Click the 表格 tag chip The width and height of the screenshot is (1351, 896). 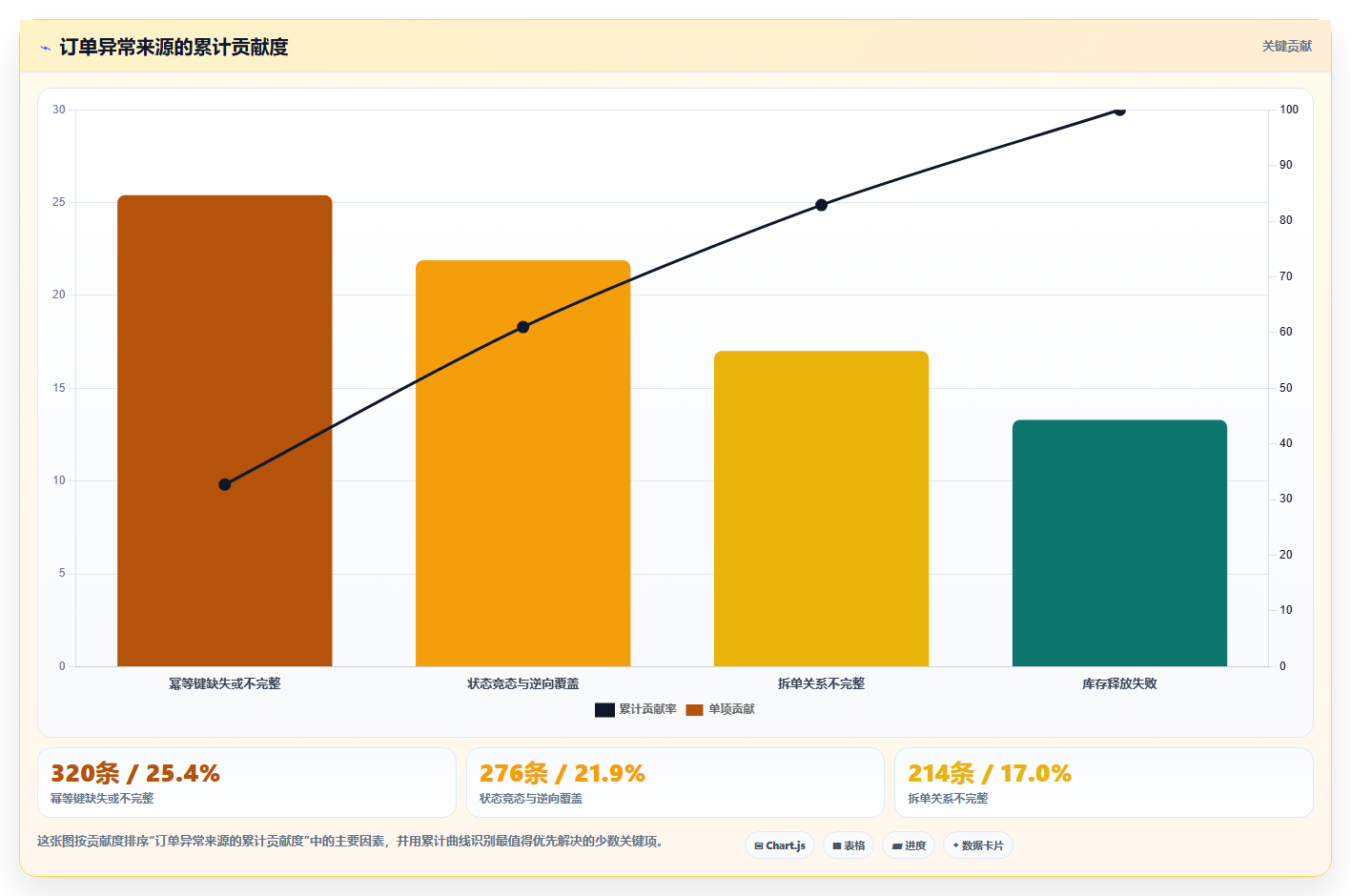pyautogui.click(x=849, y=845)
